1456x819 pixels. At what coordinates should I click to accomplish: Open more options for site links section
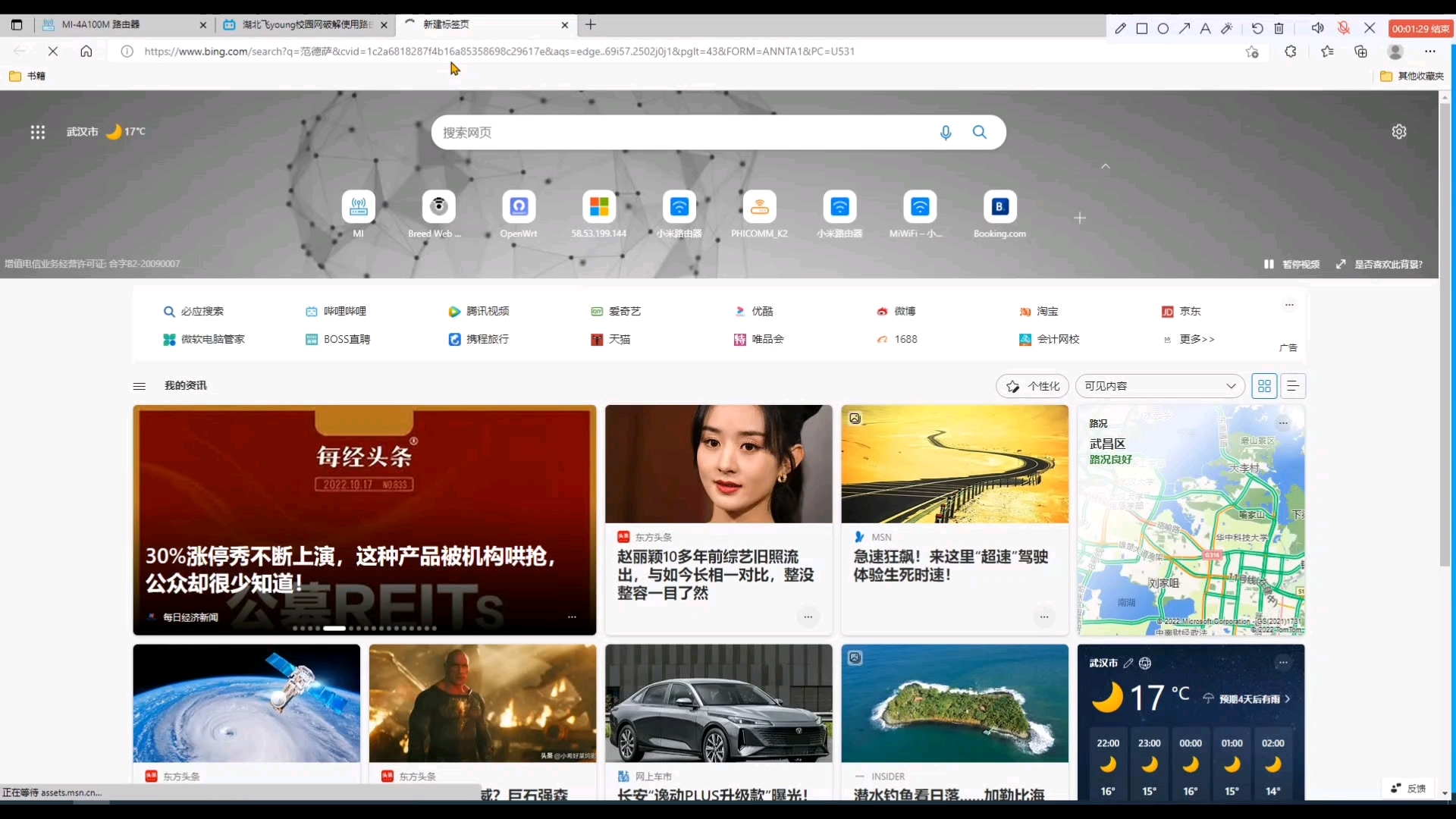(1289, 305)
